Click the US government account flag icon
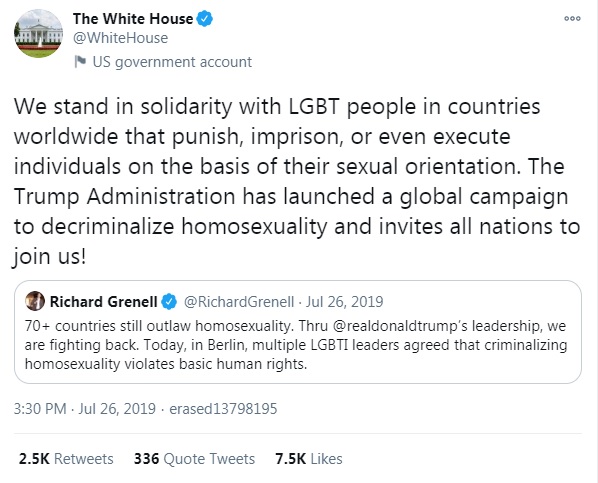The height and width of the screenshot is (483, 598). coord(80,61)
